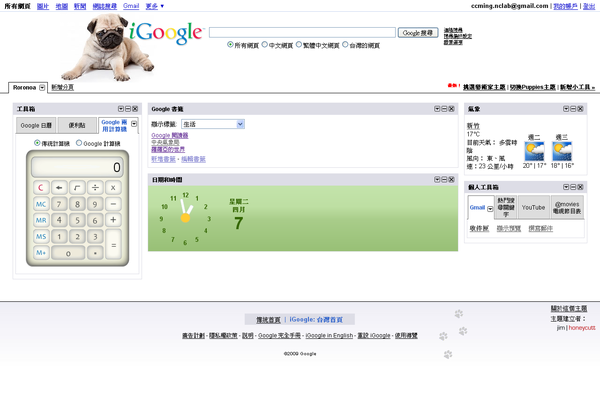Screen dimensions: 600x404
Task: Open the 個人工具箱 gadget menu arrow
Action: tap(566, 187)
